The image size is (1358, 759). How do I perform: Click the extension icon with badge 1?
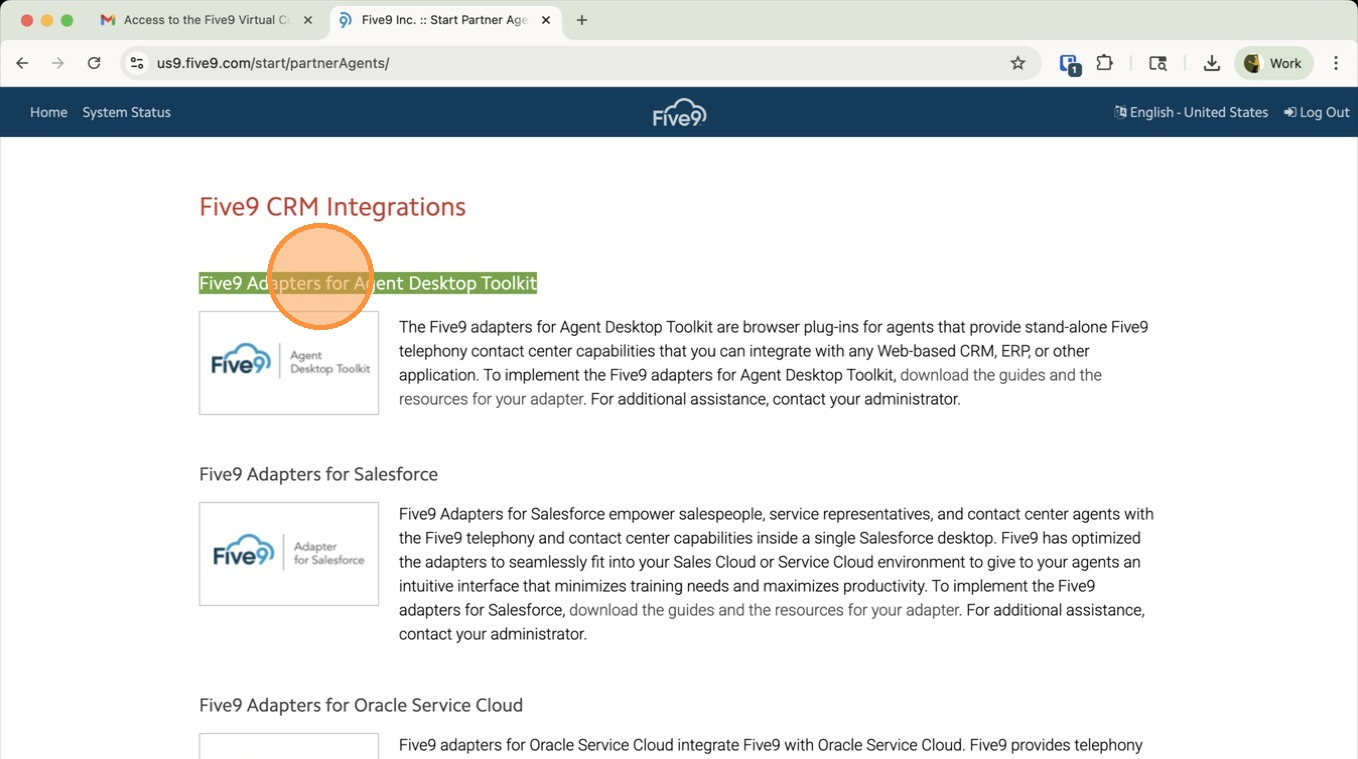[x=1069, y=64]
